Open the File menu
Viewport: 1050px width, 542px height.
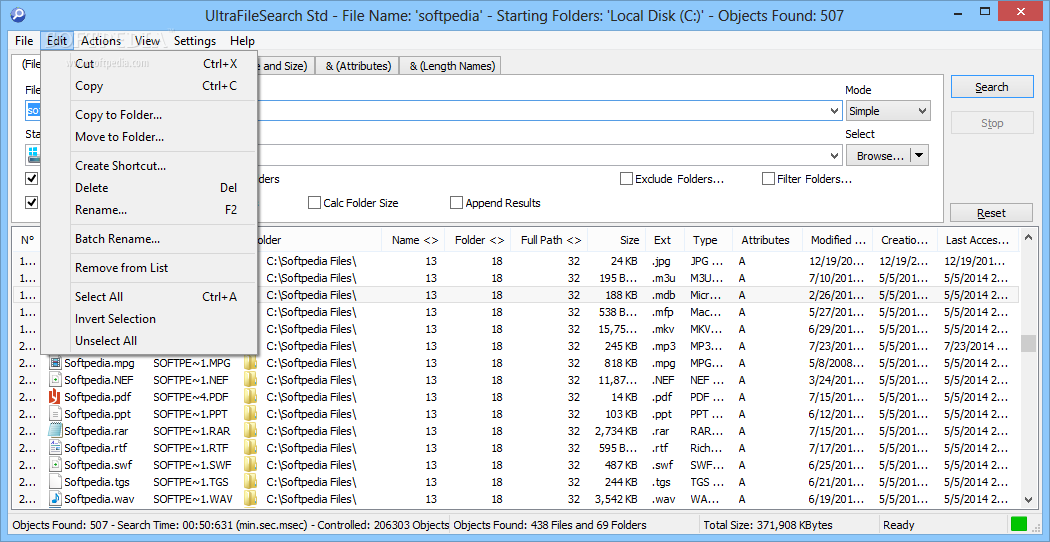tap(23, 41)
